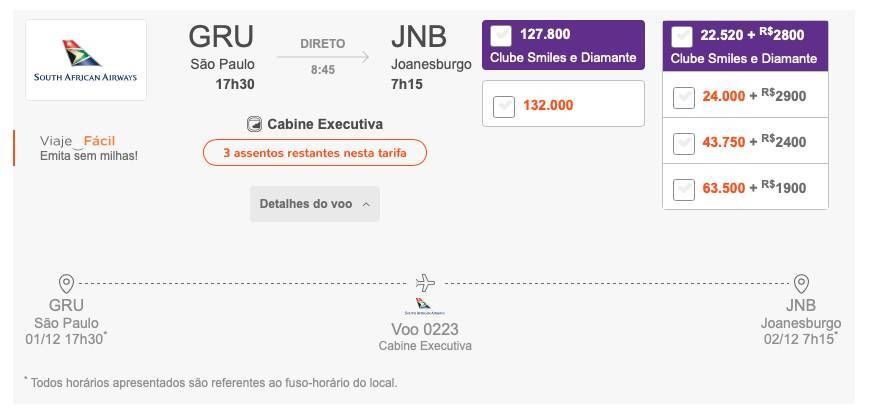Click the Cabine Executiva label
Image resolution: width=874 pixels, height=412 pixels.
(325, 124)
